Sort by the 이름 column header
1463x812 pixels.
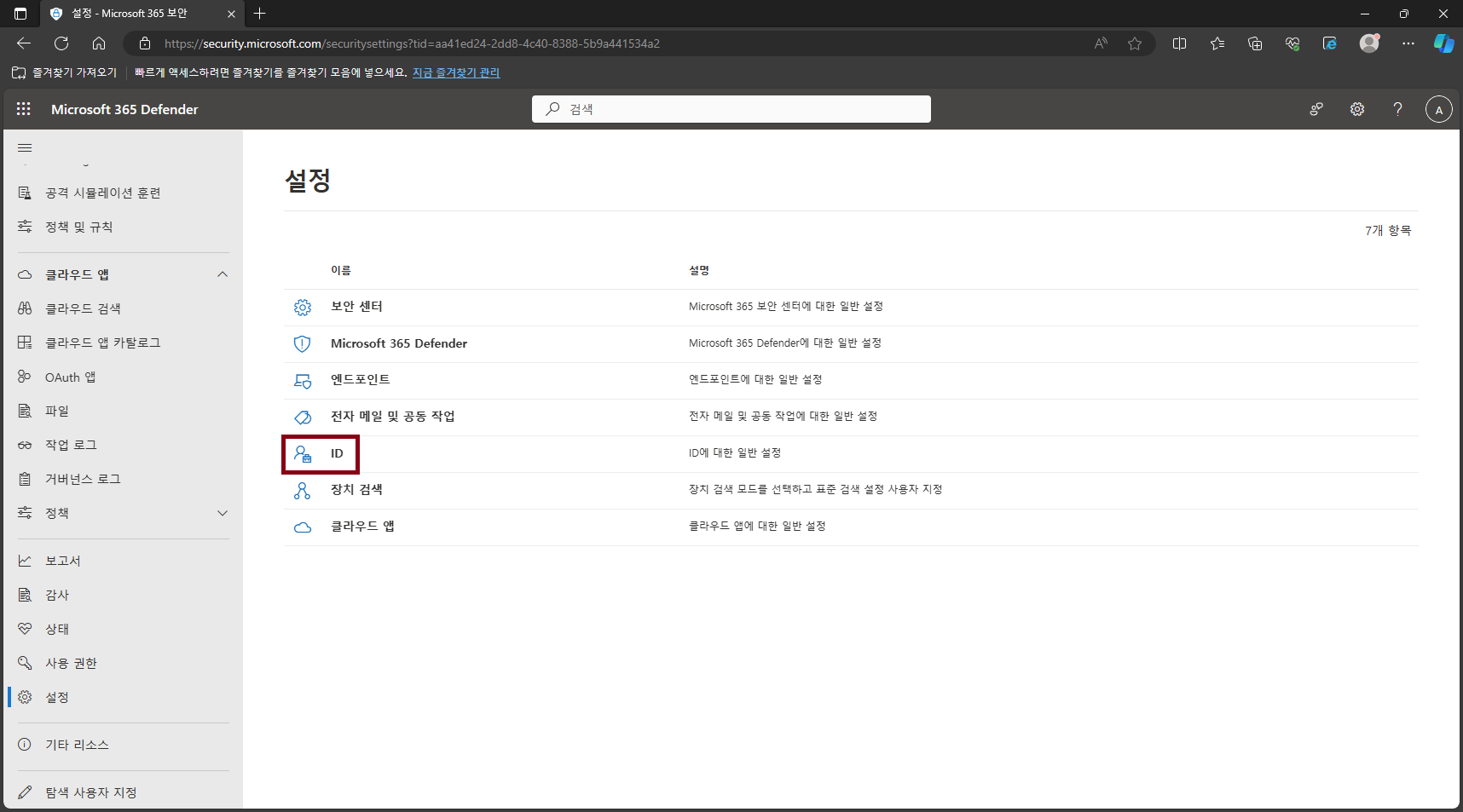[x=341, y=270]
